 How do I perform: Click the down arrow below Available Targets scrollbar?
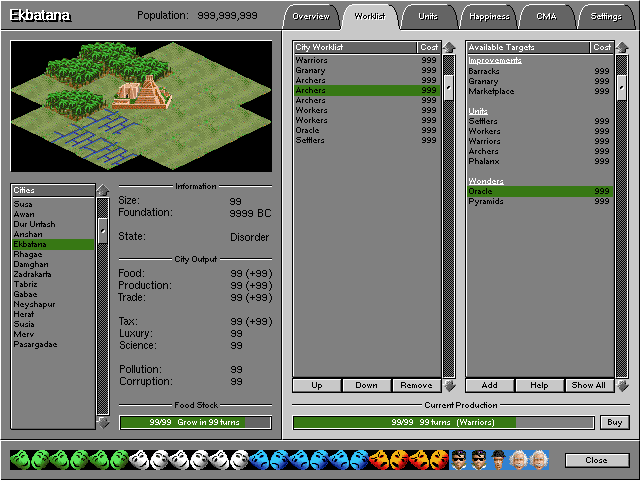click(x=622, y=386)
